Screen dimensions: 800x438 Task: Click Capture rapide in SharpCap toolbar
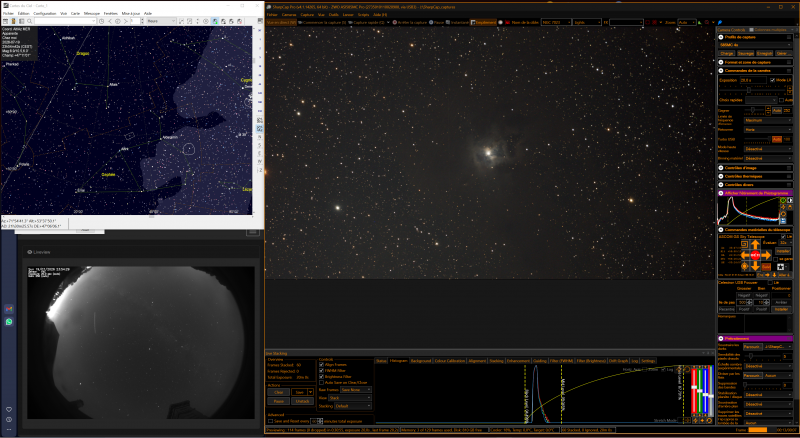pyautogui.click(x=366, y=22)
